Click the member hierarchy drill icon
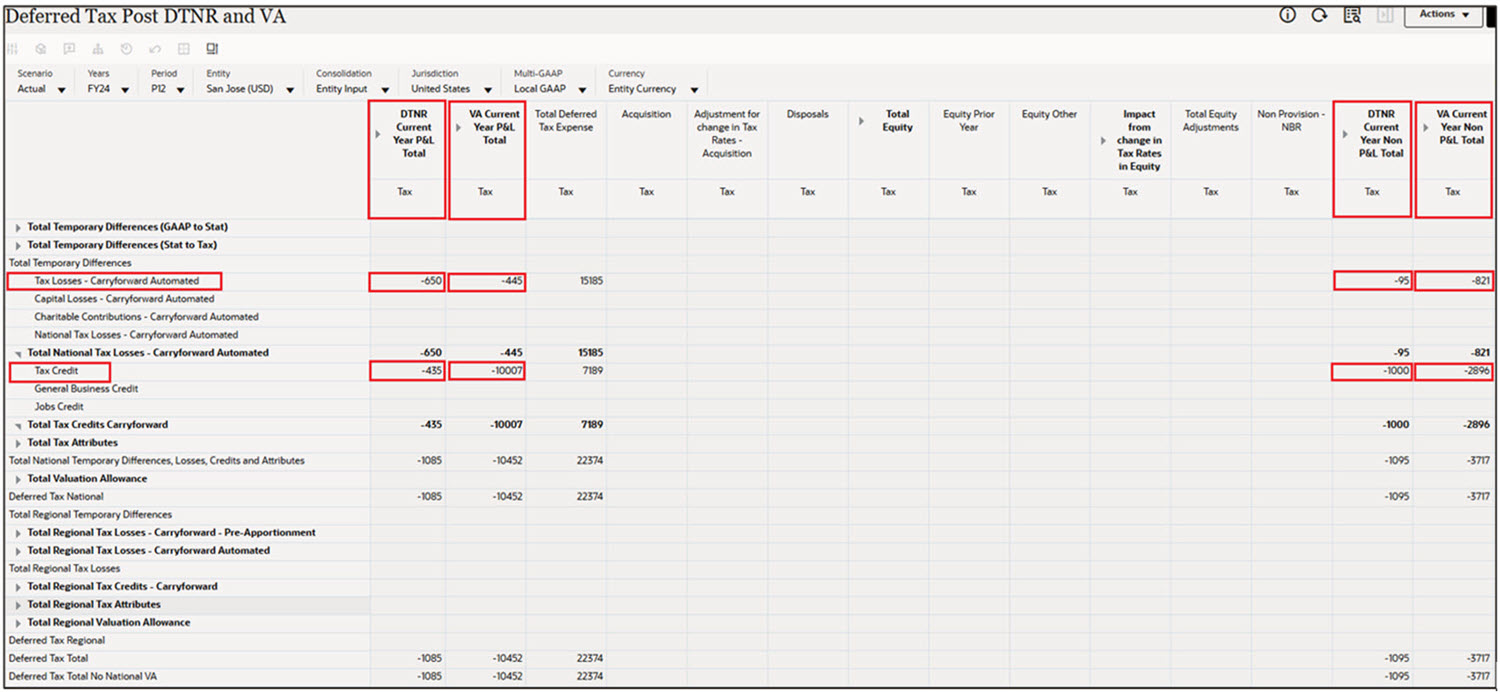This screenshot has height=692, width=1500. [x=96, y=48]
